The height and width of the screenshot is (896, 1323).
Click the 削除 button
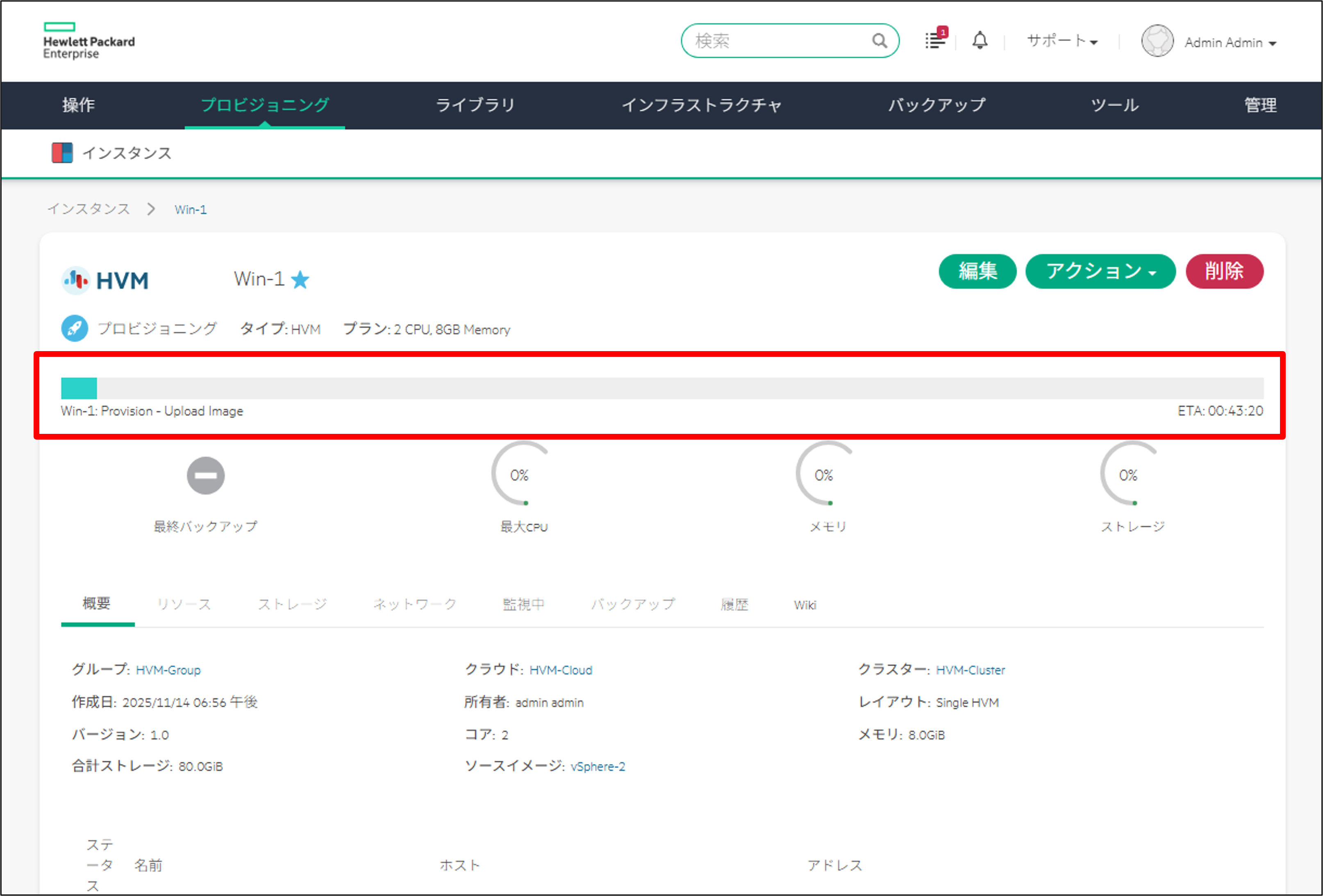(x=1224, y=271)
